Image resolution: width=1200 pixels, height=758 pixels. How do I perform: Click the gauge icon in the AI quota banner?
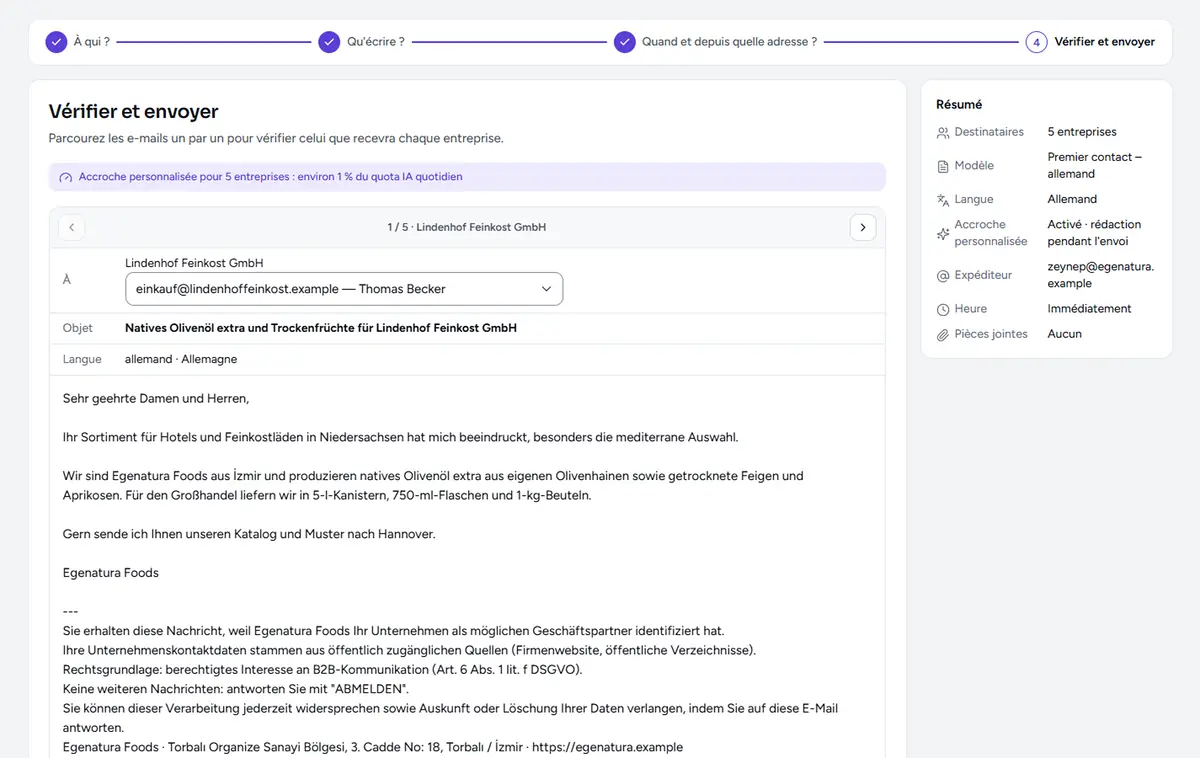tap(66, 177)
